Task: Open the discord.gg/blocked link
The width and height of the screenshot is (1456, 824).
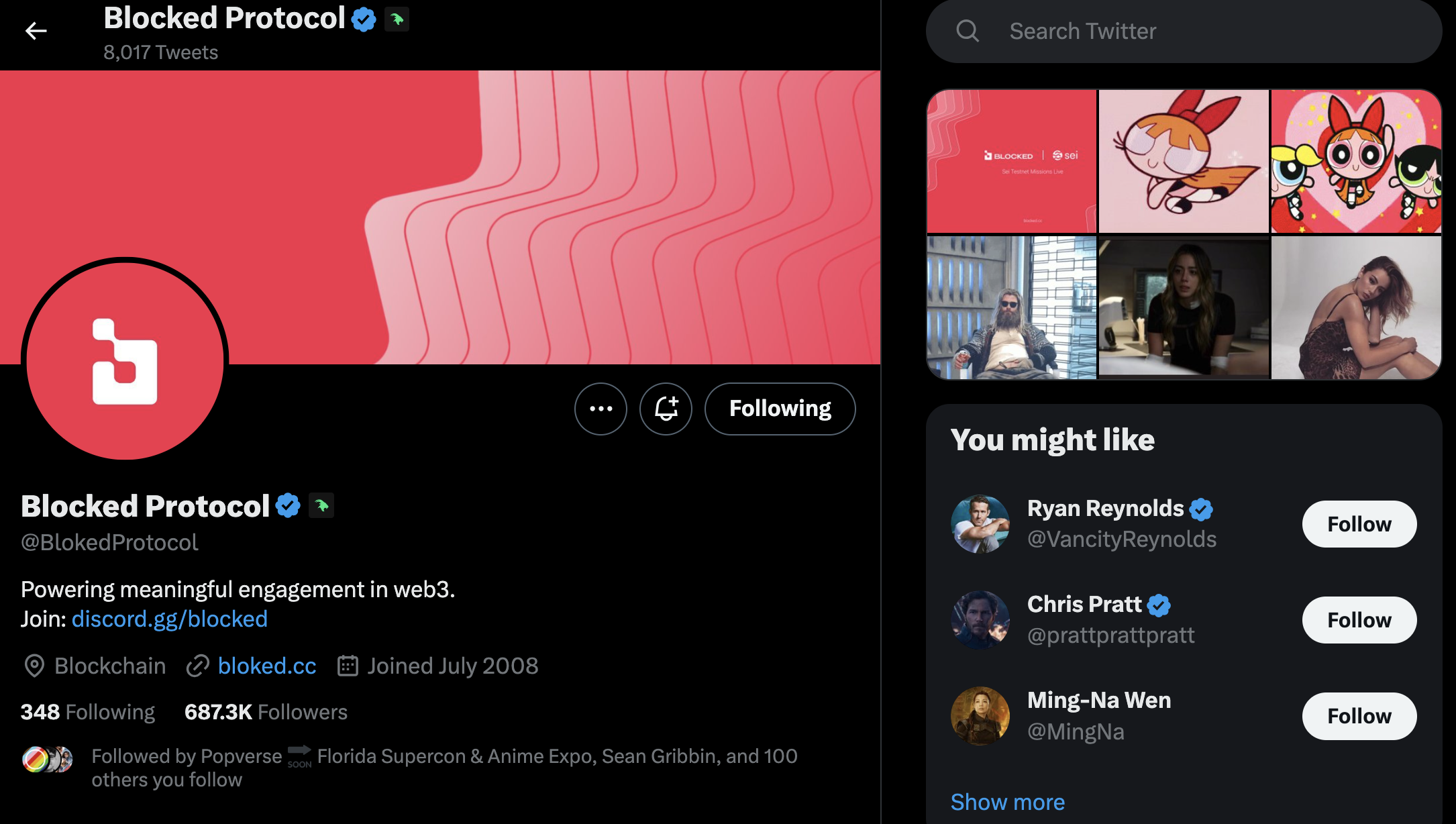Action: point(169,619)
